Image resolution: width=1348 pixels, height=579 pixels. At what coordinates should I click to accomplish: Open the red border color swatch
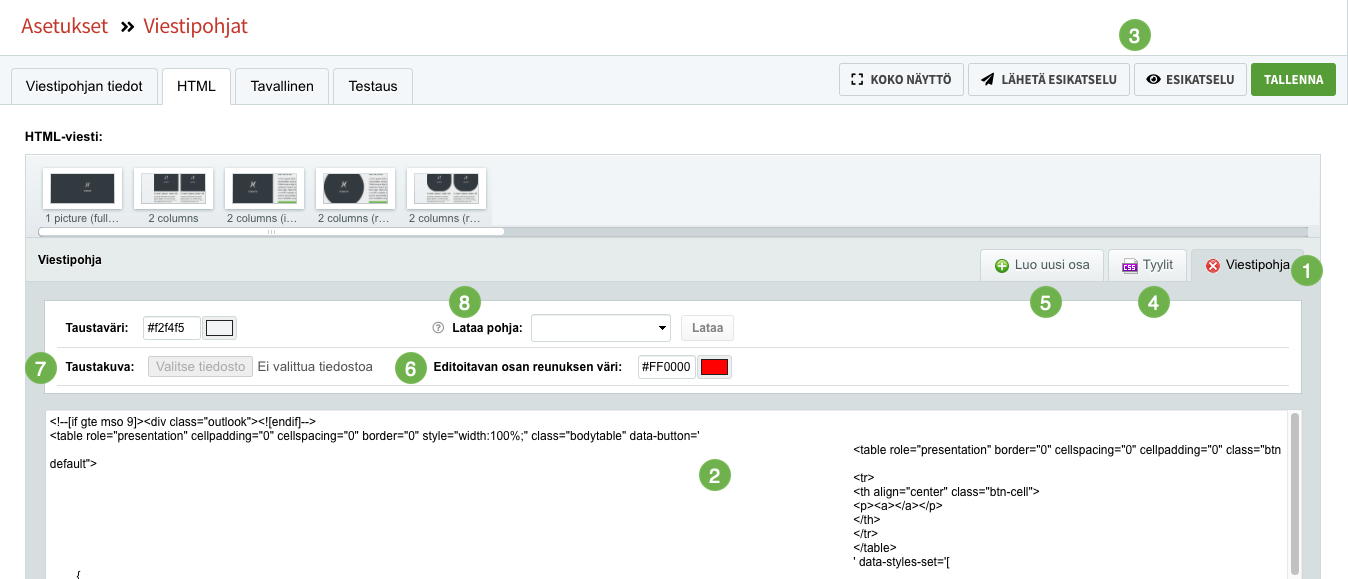[714, 367]
